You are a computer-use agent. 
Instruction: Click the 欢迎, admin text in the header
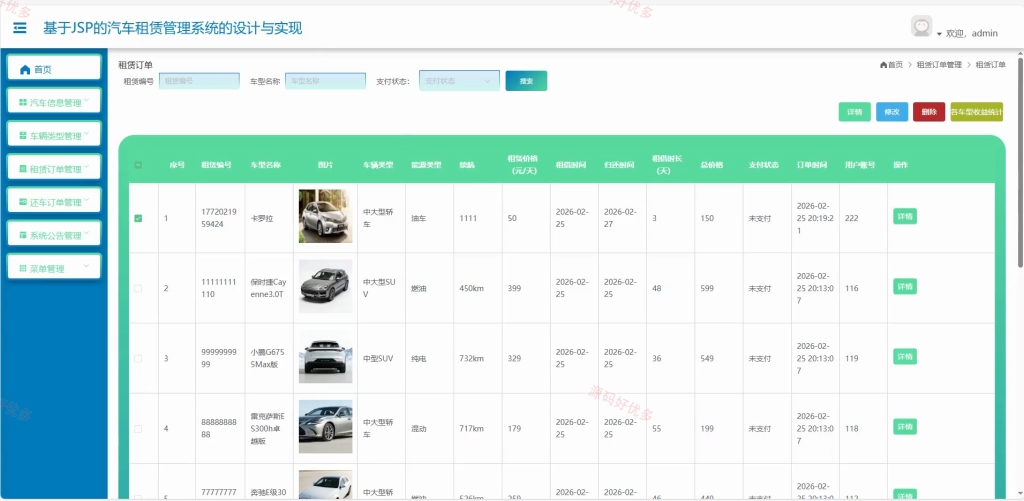click(972, 33)
